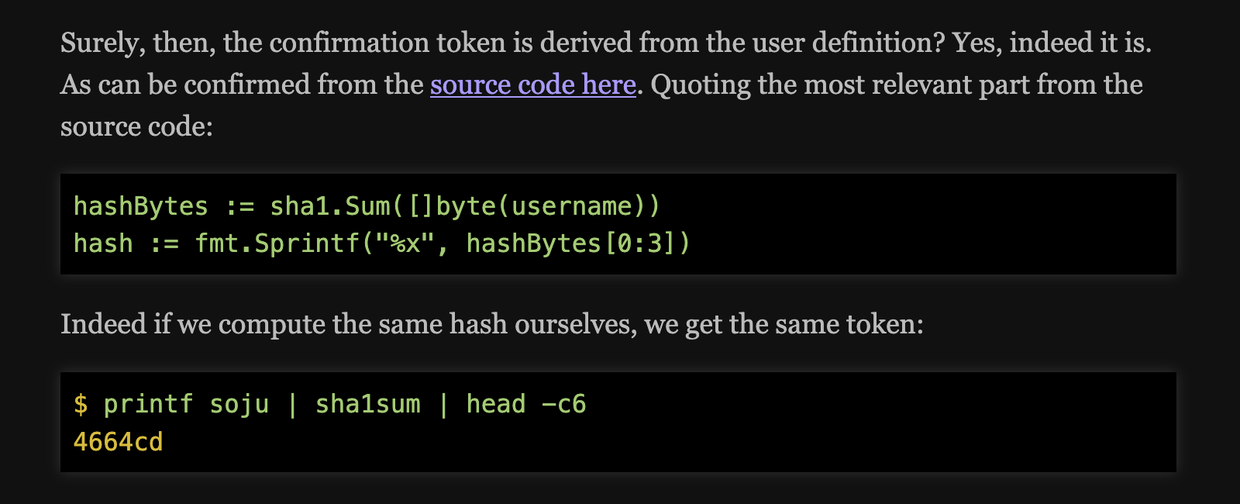This screenshot has height=504, width=1240.
Task: Click the "hashBytes[0:3]" slice expression
Action: point(569,243)
